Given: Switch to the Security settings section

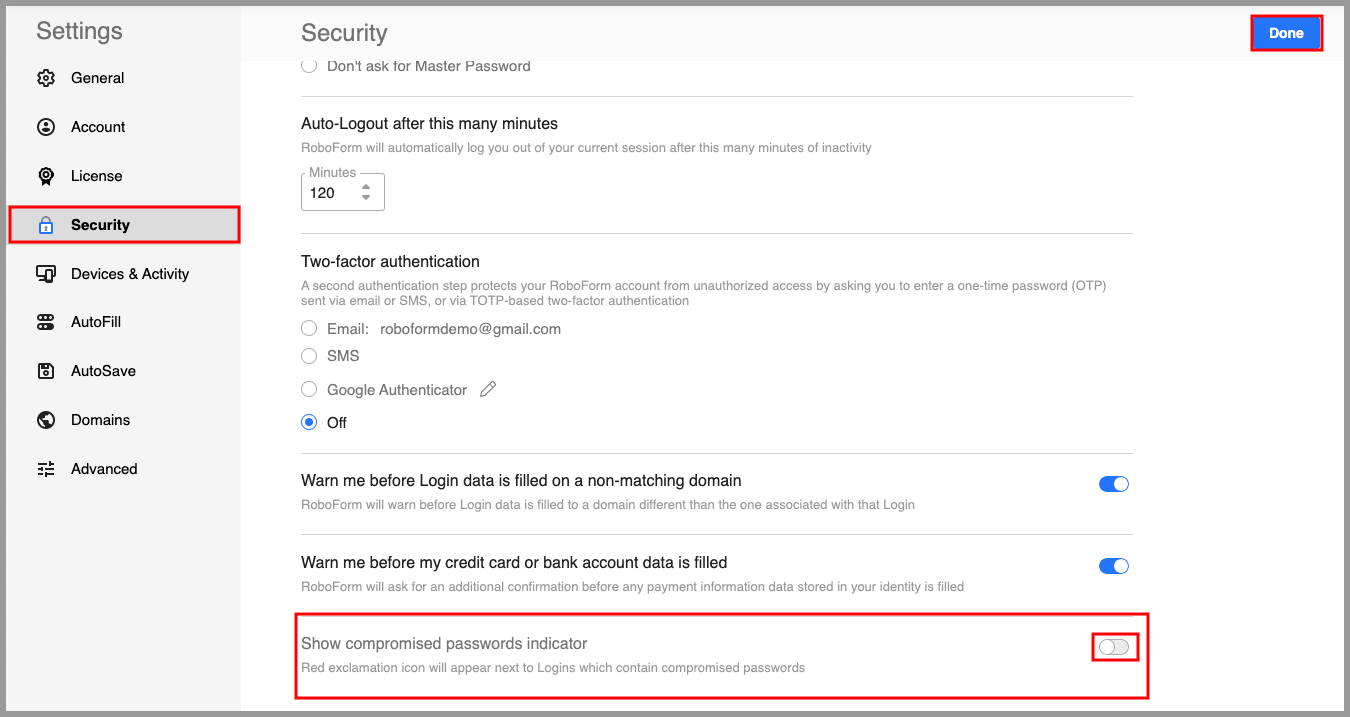Looking at the screenshot, I should [x=100, y=224].
